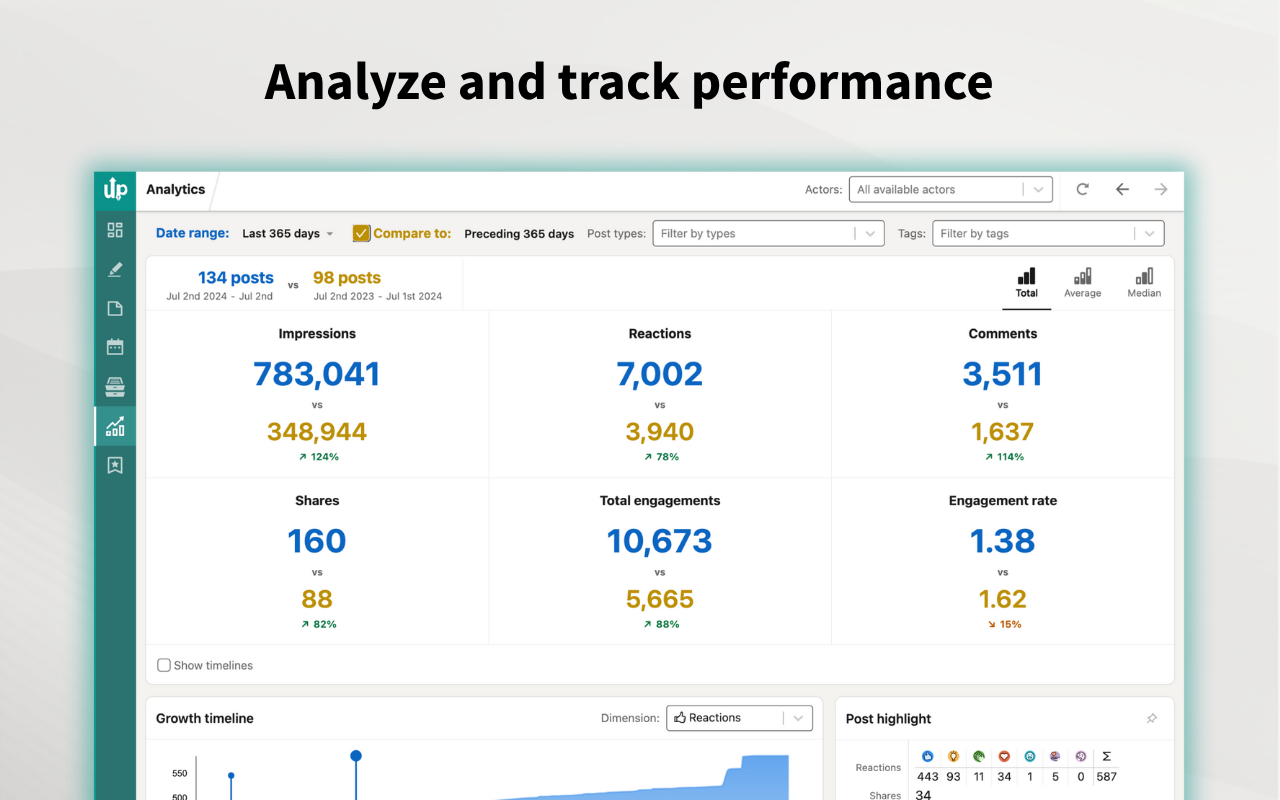The width and height of the screenshot is (1280, 800).
Task: Open the compose pencil icon in sidebar
Action: point(115,269)
